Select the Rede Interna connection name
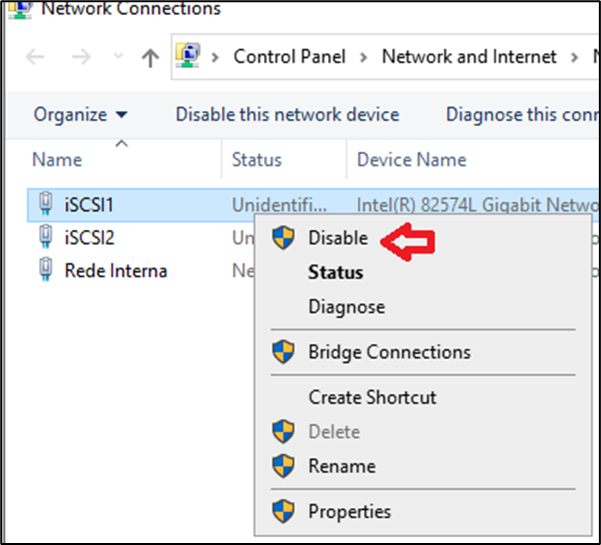This screenshot has width=601, height=545. pyautogui.click(x=116, y=270)
